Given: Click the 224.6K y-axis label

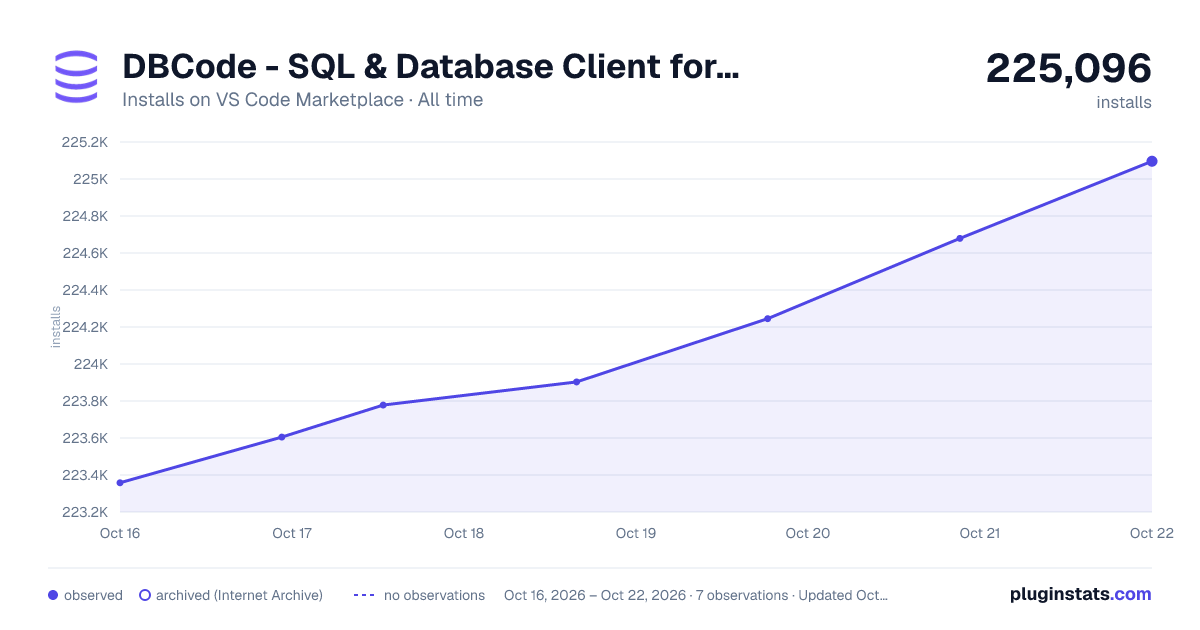Looking at the screenshot, I should pos(84,253).
